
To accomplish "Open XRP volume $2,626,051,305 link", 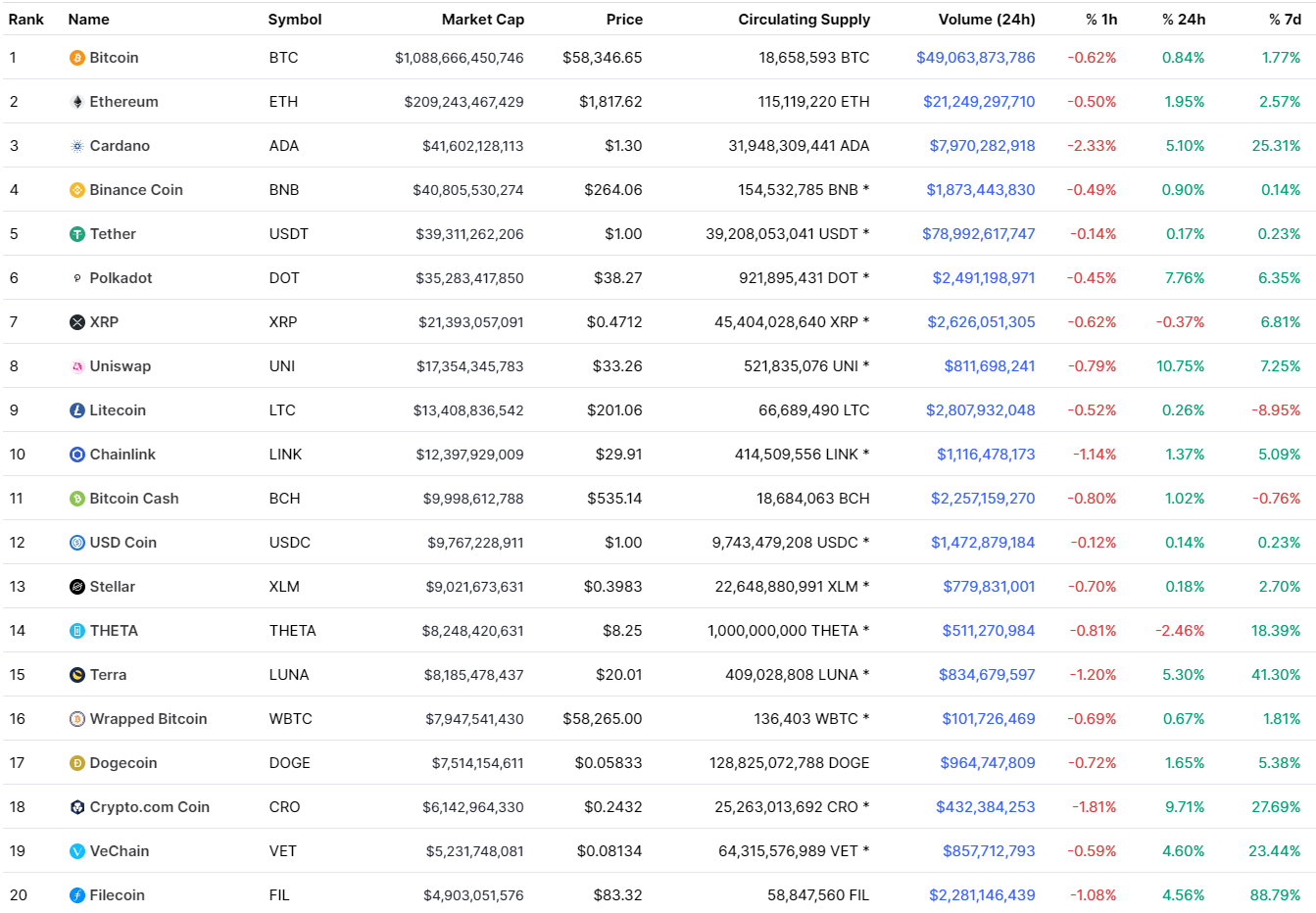I will click(982, 322).
